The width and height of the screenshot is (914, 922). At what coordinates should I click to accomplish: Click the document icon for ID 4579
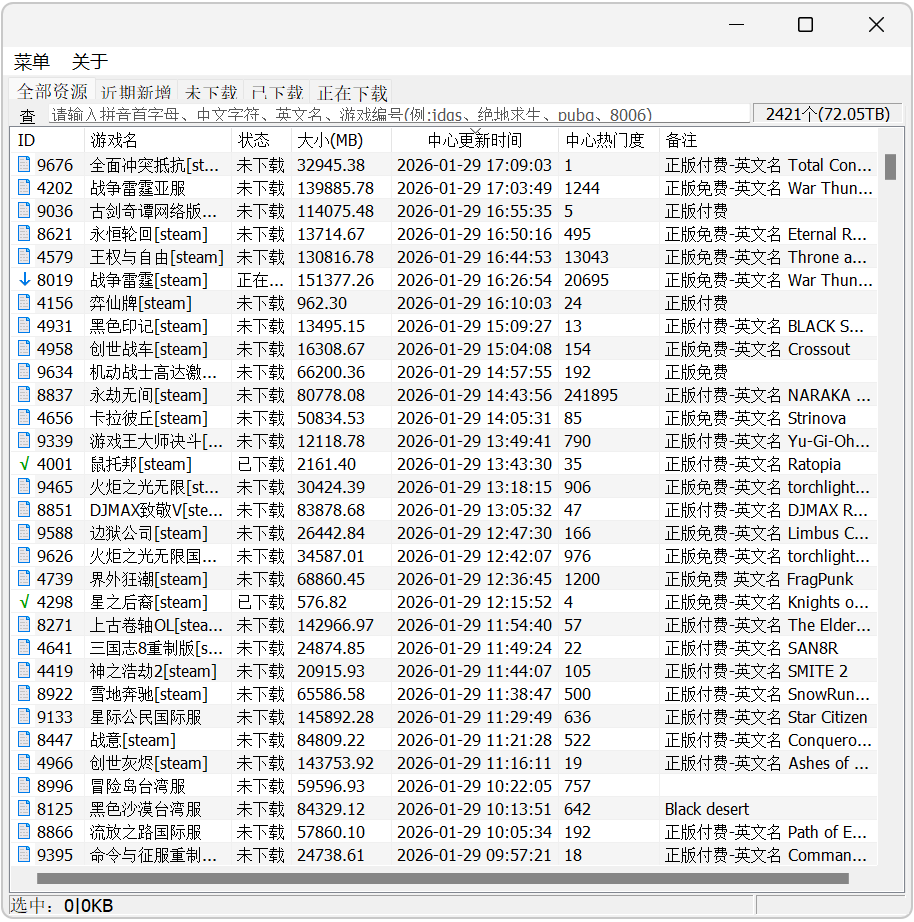click(x=24, y=256)
